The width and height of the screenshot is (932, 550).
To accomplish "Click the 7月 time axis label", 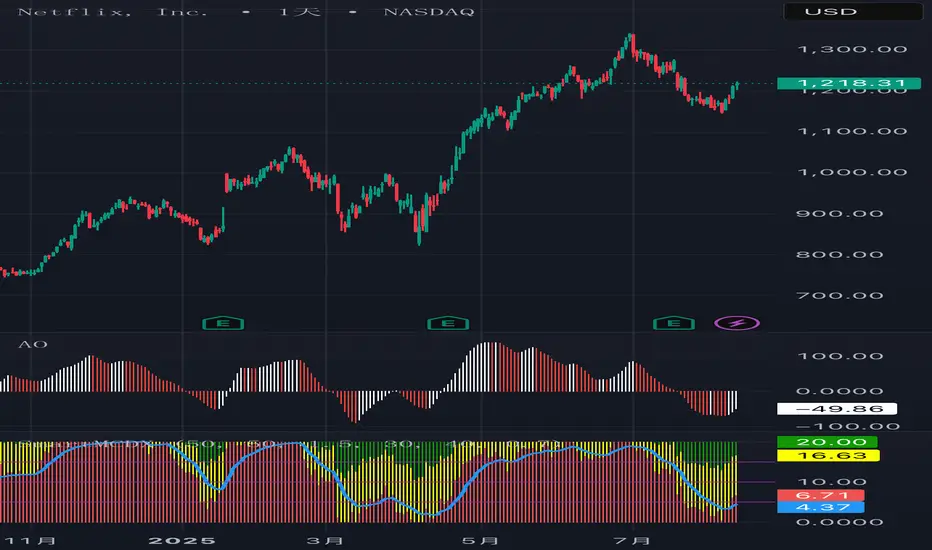I will (x=632, y=540).
